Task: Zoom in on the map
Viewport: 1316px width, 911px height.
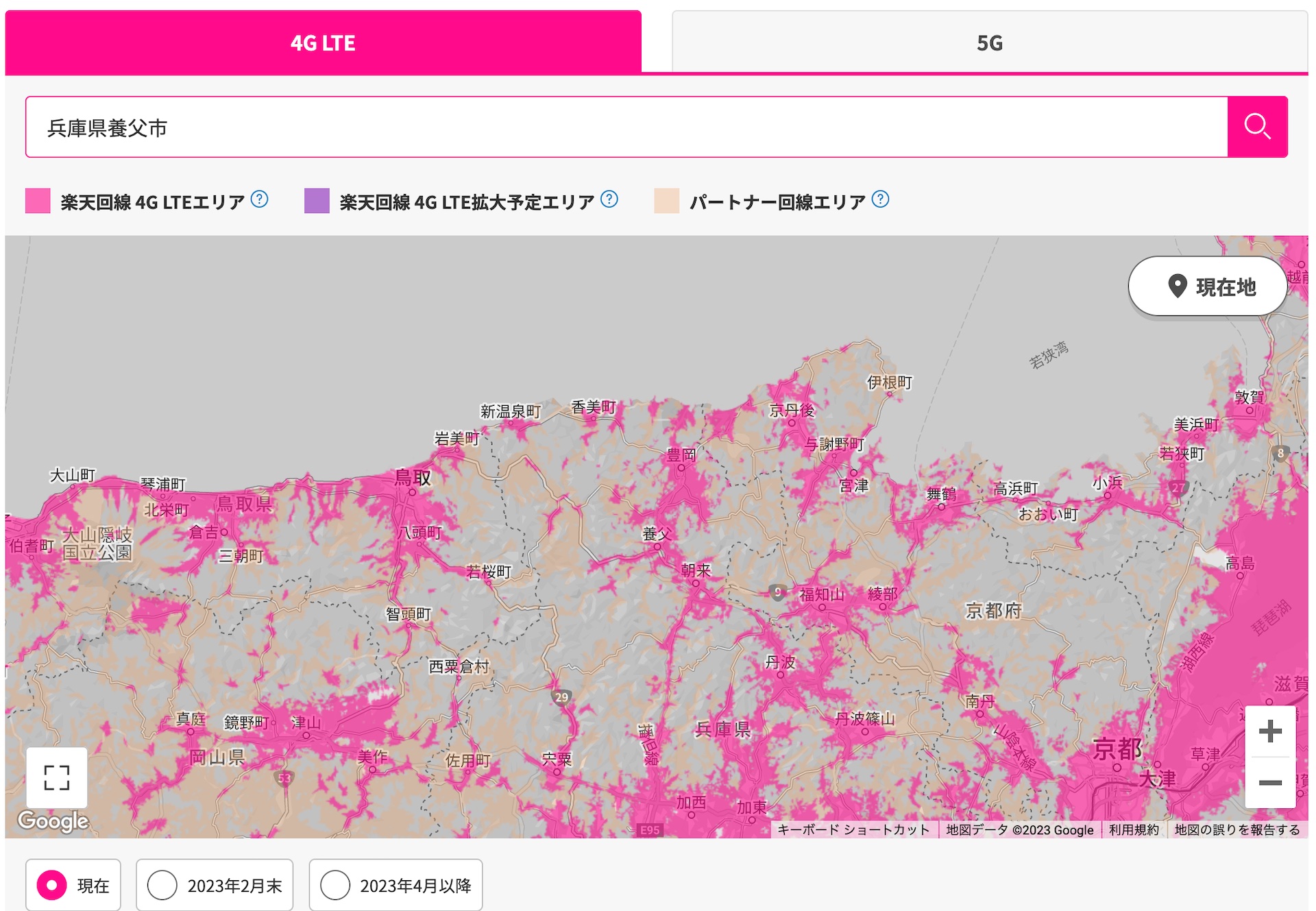Action: click(1270, 731)
